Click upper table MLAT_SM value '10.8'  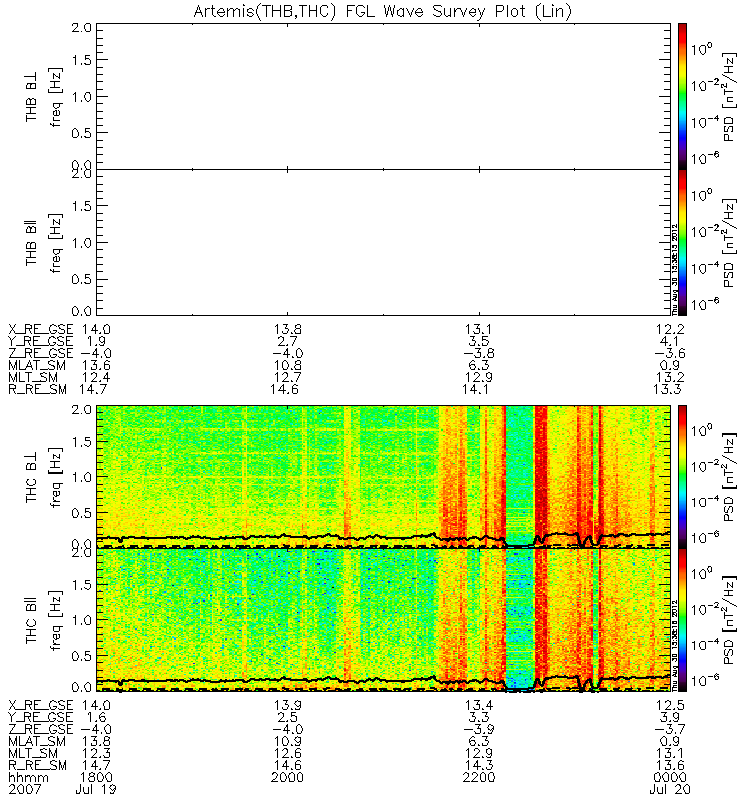point(288,365)
